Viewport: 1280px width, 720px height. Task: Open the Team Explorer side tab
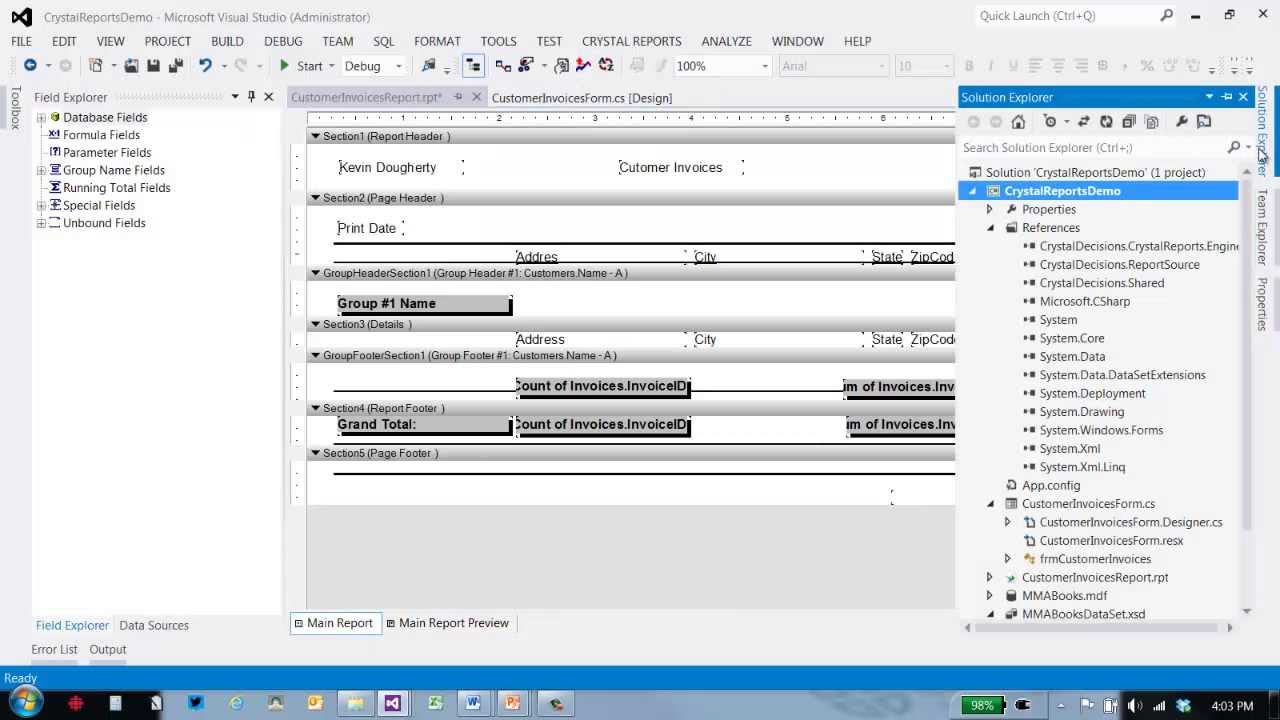1262,228
